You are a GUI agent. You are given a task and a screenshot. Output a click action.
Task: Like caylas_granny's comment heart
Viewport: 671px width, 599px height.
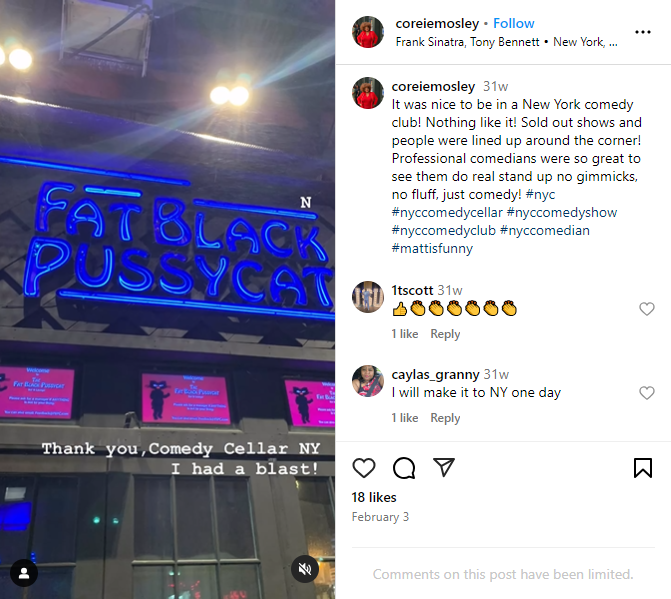click(x=647, y=392)
